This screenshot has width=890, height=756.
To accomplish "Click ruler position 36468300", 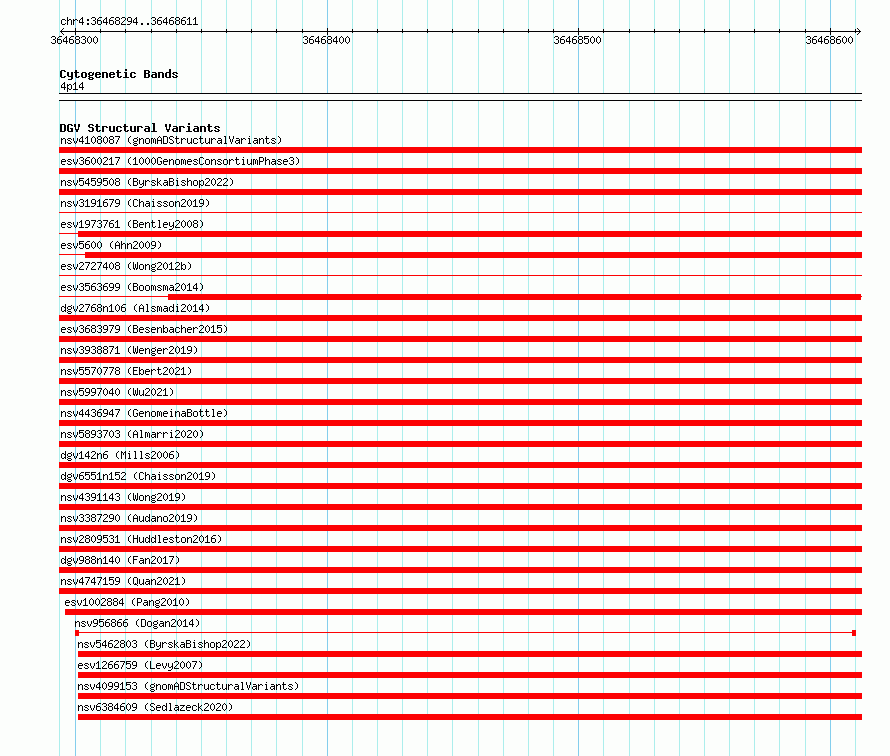I will click(x=74, y=40).
